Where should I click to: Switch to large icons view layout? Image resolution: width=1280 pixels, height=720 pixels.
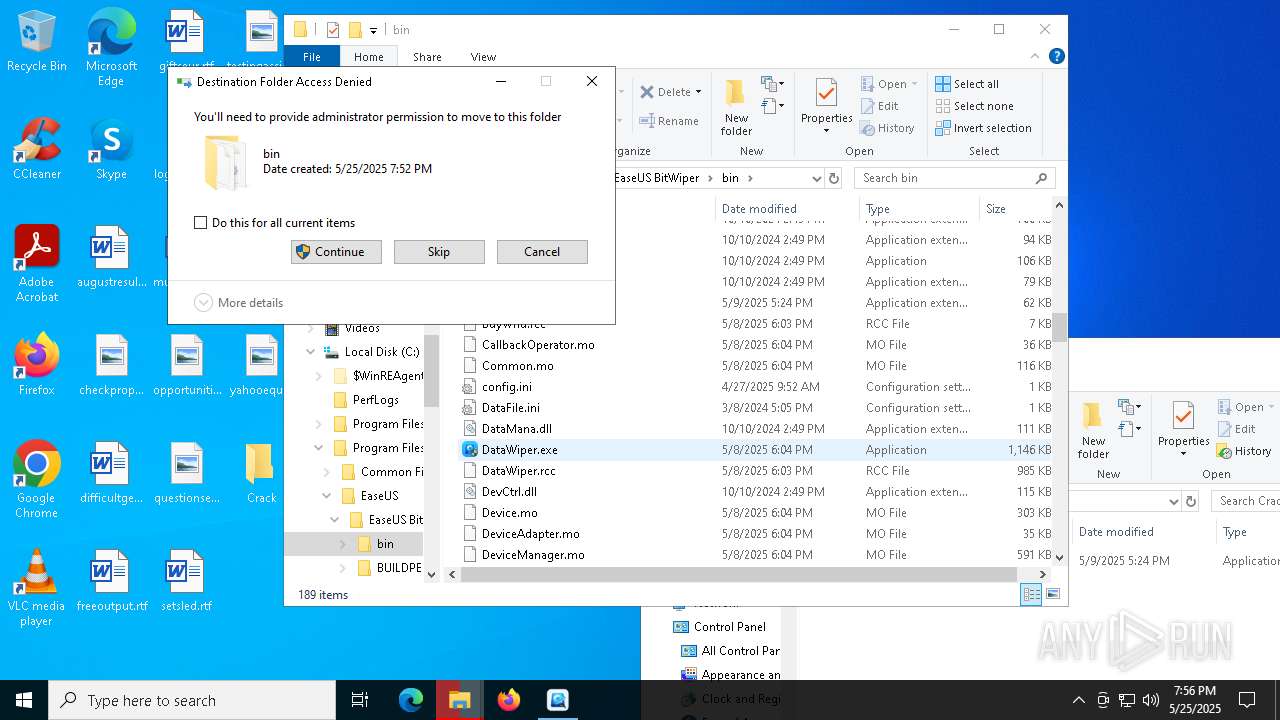1052,594
